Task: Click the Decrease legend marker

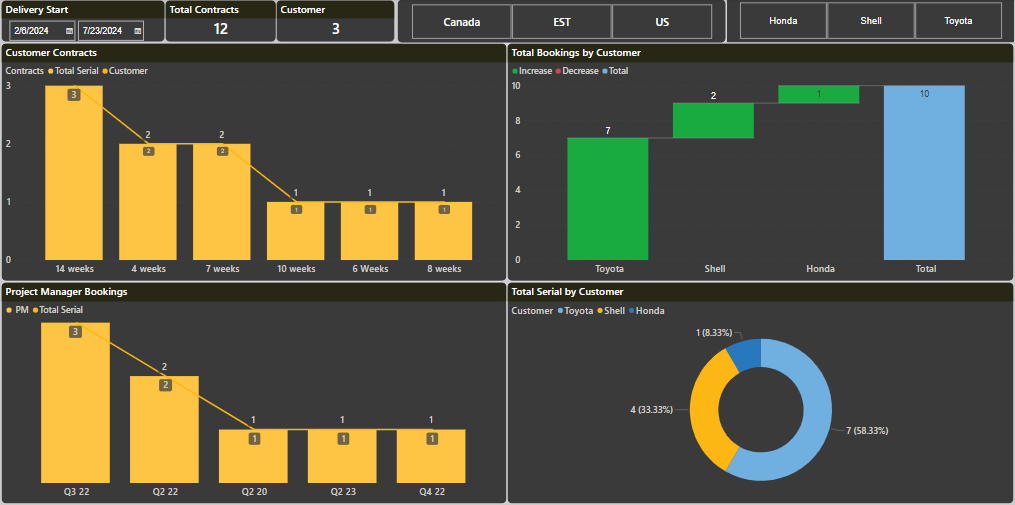Action: 559,71
